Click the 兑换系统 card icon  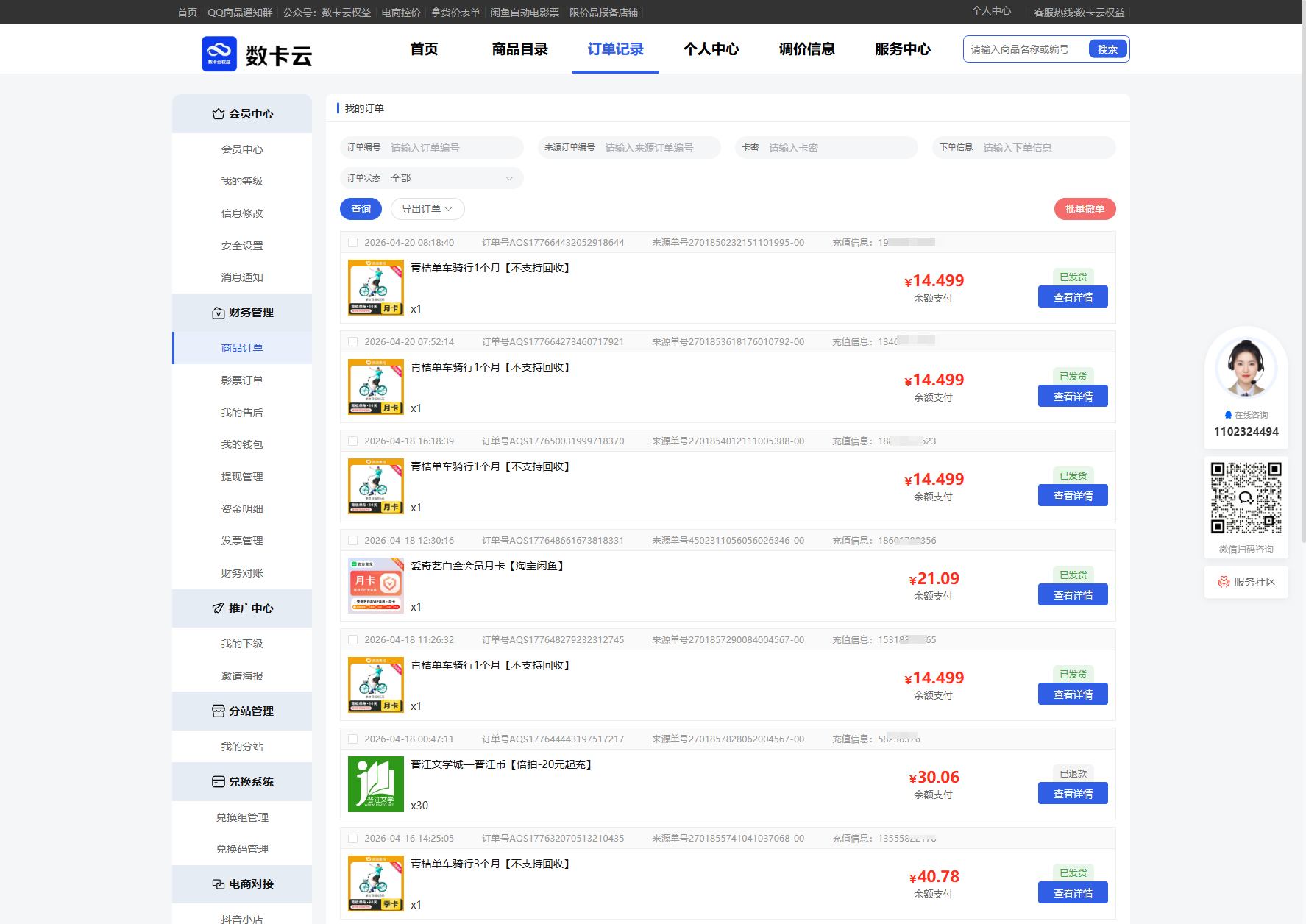tap(219, 782)
